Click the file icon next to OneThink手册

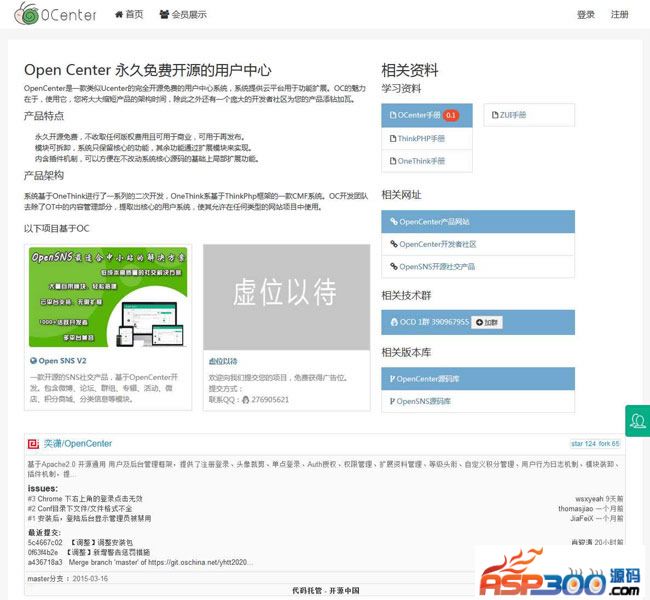pos(393,161)
